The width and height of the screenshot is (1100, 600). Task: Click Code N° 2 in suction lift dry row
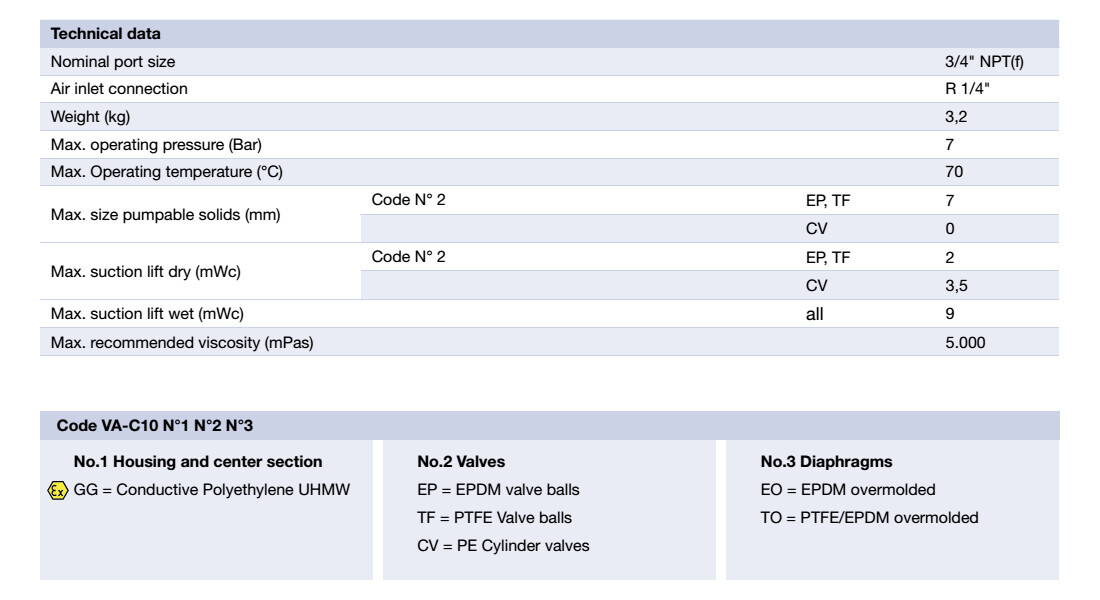tap(408, 257)
